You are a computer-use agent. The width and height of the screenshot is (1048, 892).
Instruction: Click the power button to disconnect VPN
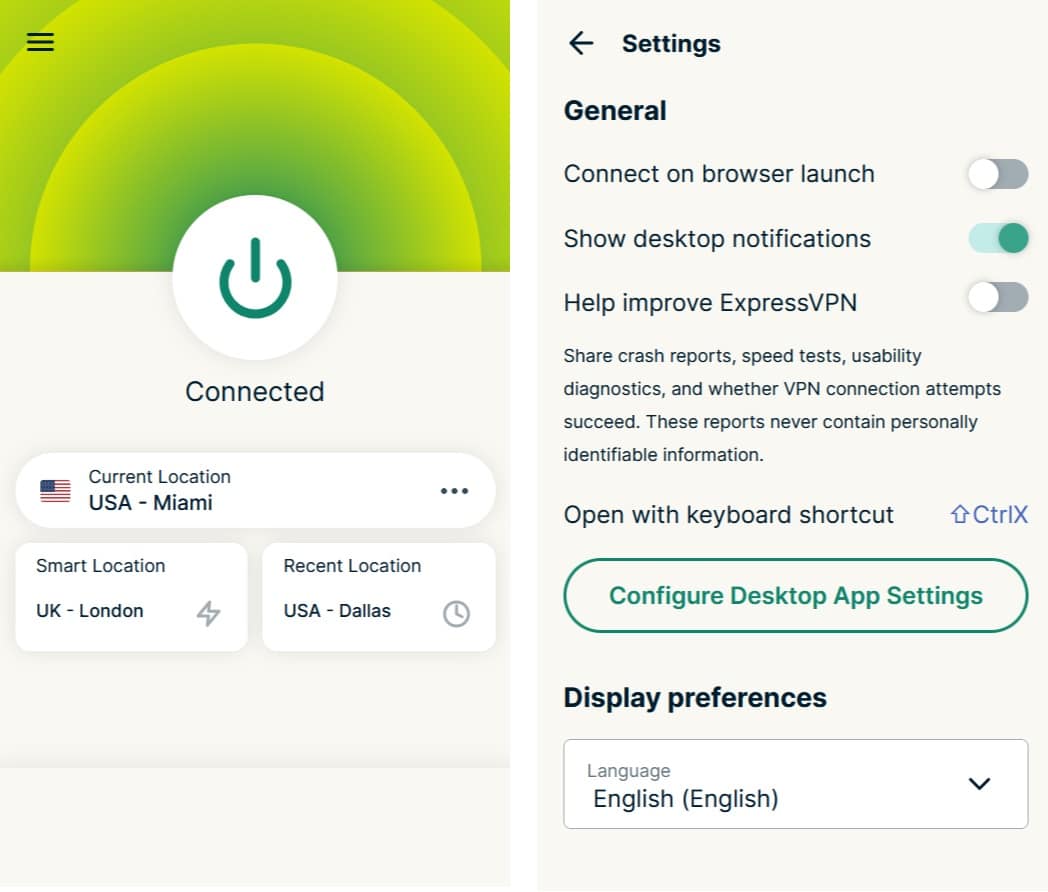tap(255, 277)
